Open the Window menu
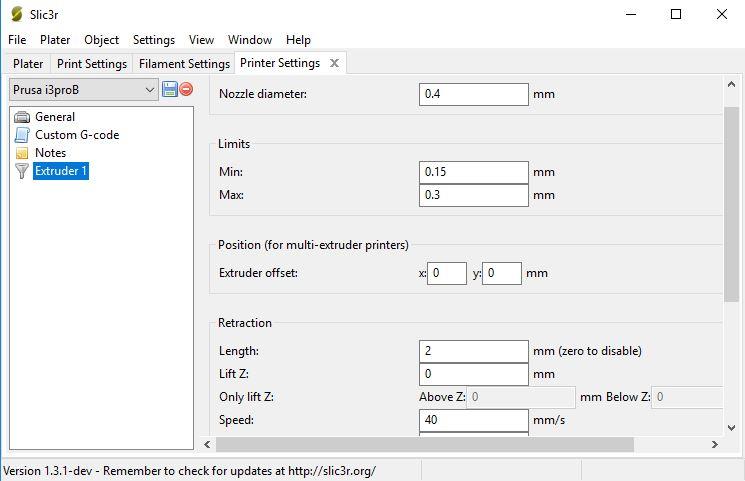The image size is (745, 481). (x=249, y=40)
